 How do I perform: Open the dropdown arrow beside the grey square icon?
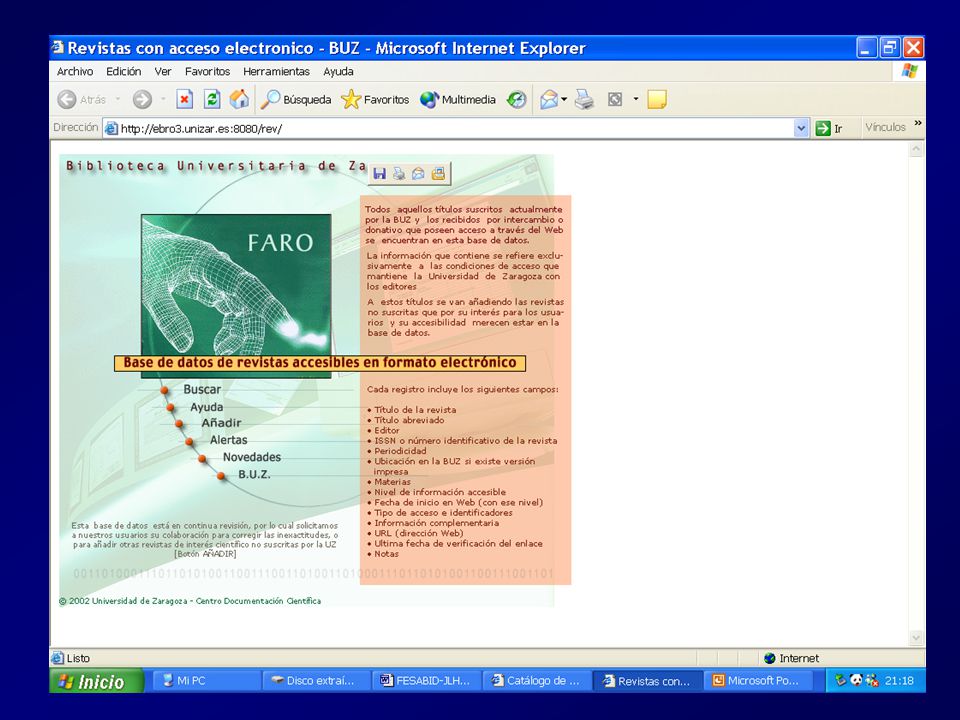636,99
